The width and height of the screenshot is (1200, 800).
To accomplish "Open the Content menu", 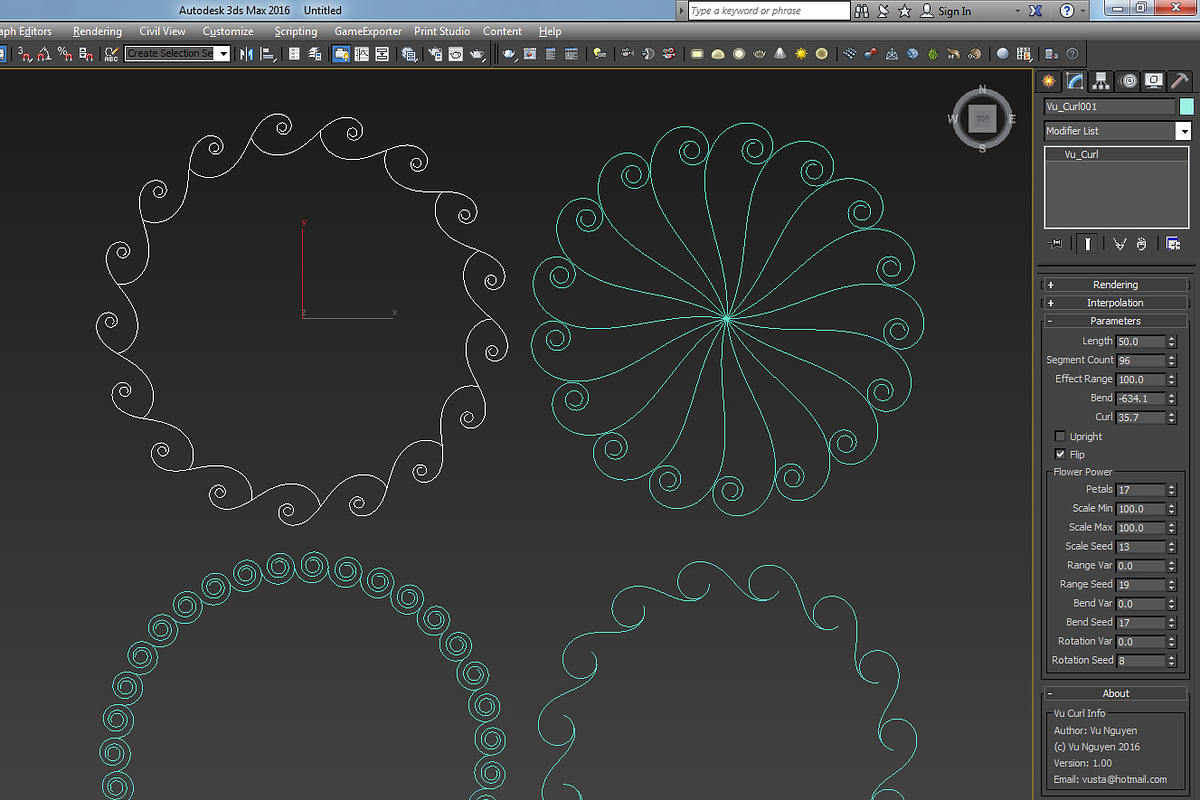I will [x=502, y=32].
